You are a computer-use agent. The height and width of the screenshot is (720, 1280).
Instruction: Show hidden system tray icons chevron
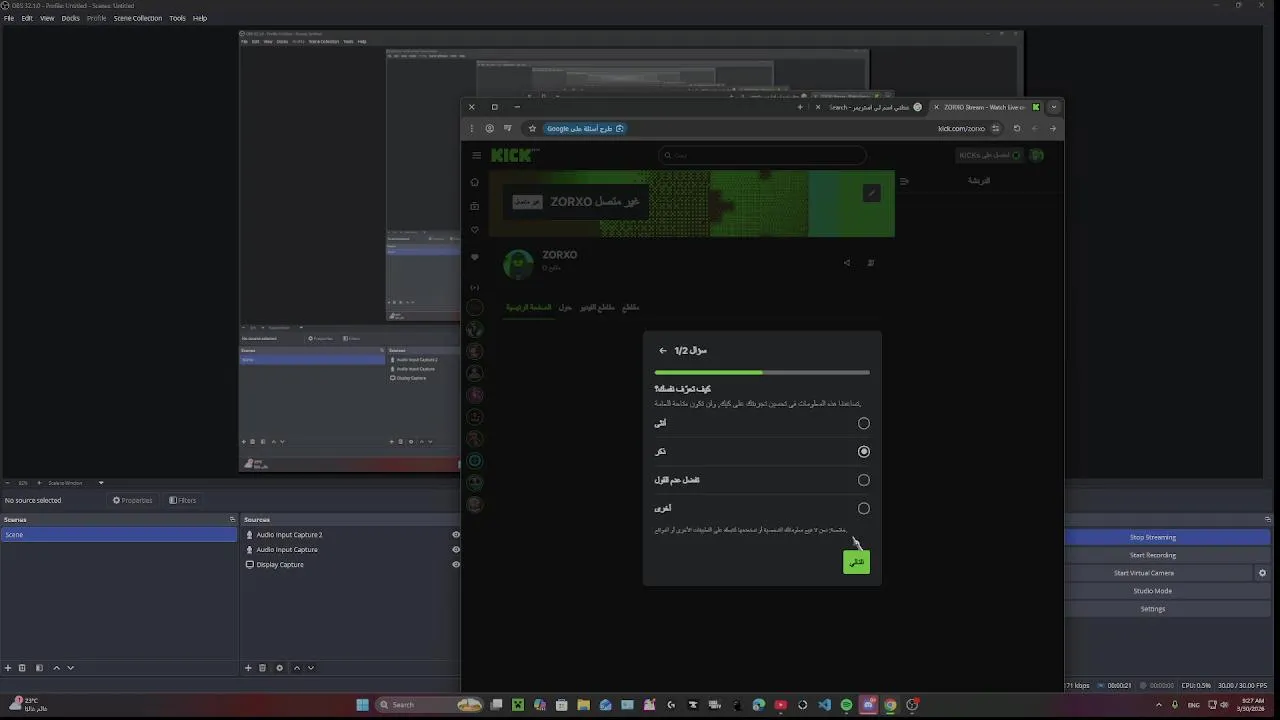tap(1157, 705)
